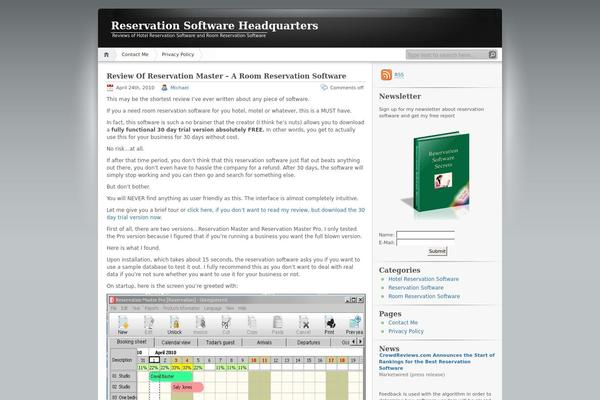Viewport: 600px width, 400px height.
Task: Open Room Reservation Software category
Action: click(424, 296)
